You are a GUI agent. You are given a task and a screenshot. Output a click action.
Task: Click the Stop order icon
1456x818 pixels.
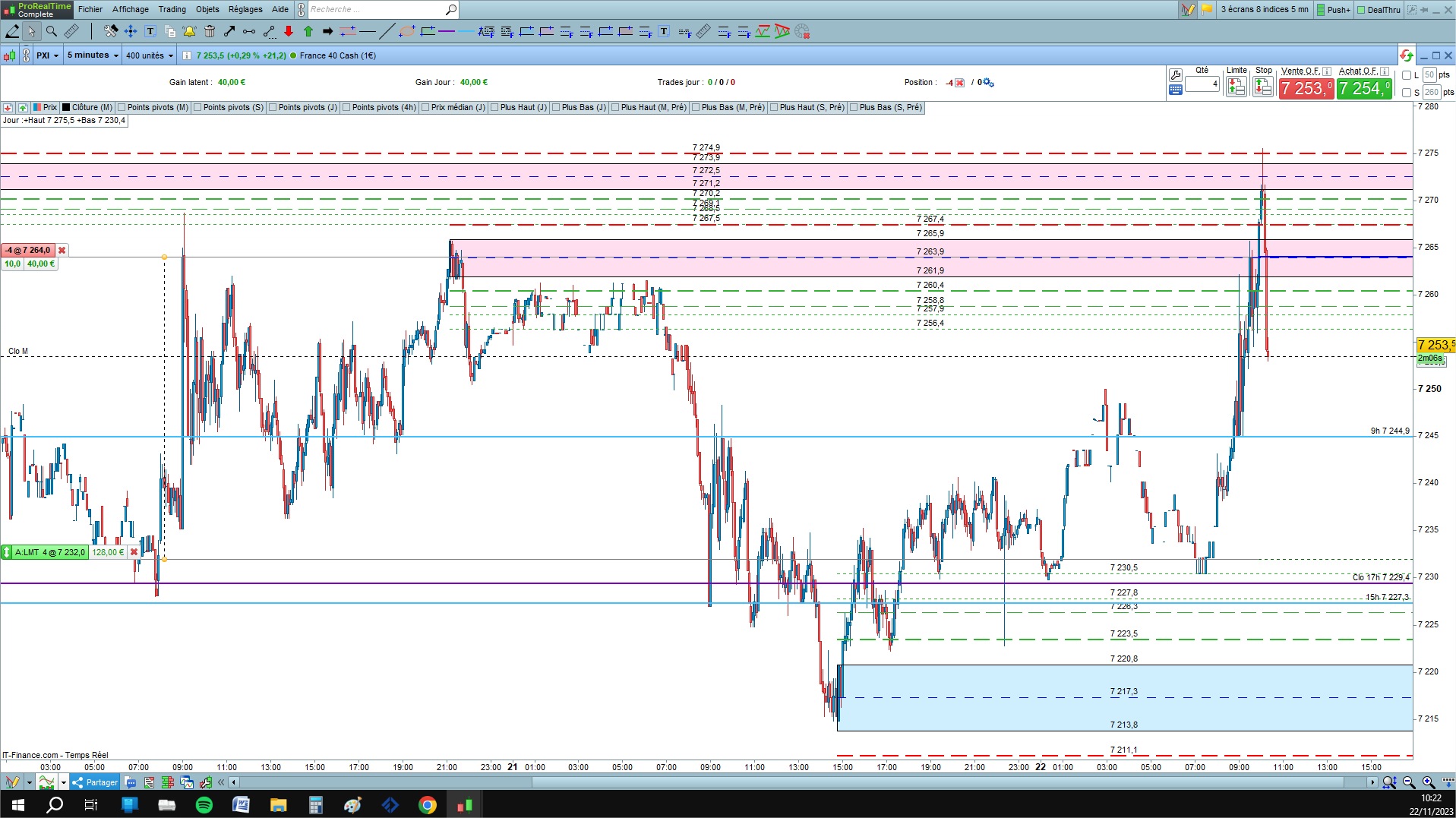pyautogui.click(x=1263, y=87)
